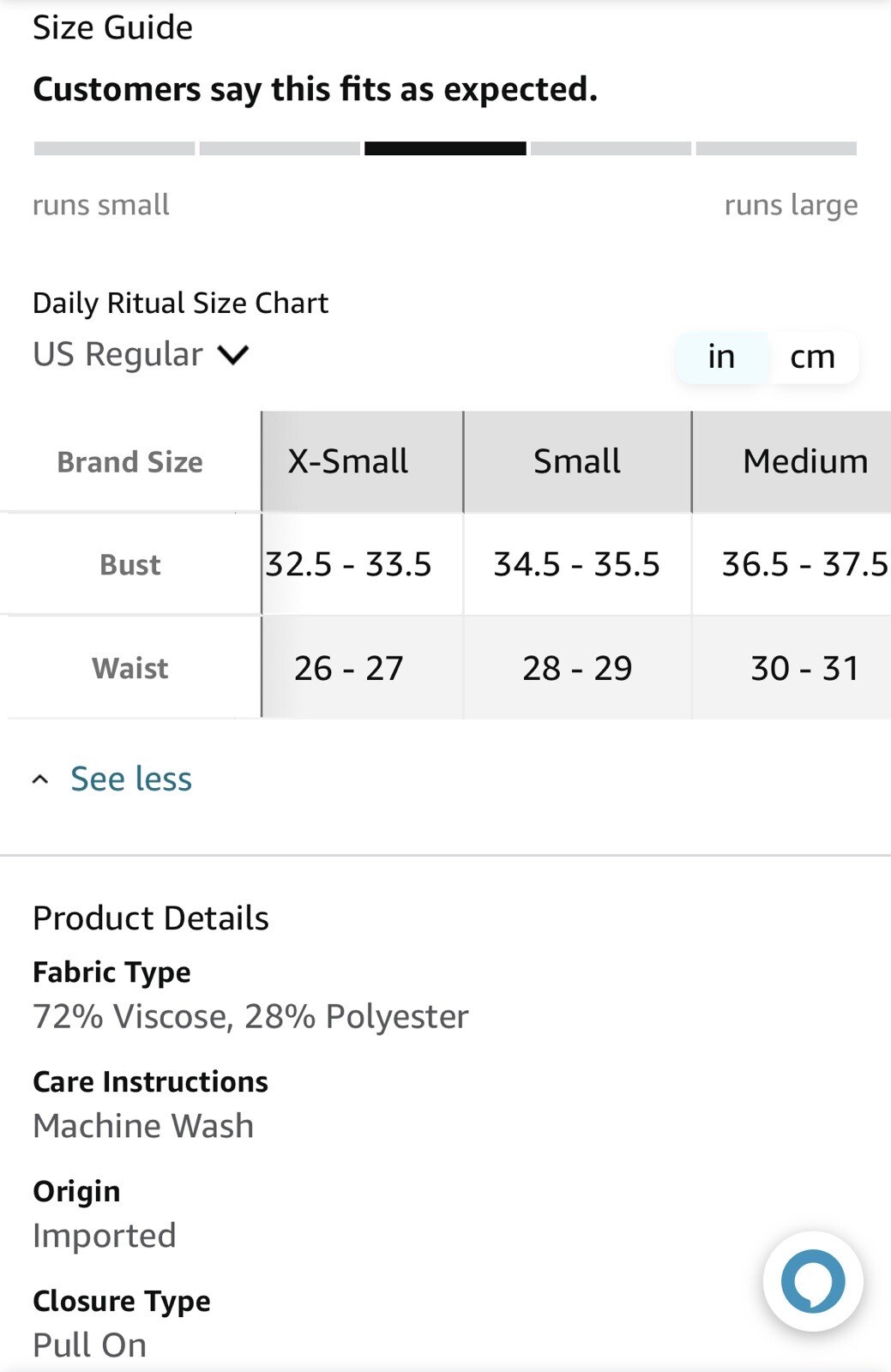Click the Daily Ritual Size Chart title

(x=180, y=303)
